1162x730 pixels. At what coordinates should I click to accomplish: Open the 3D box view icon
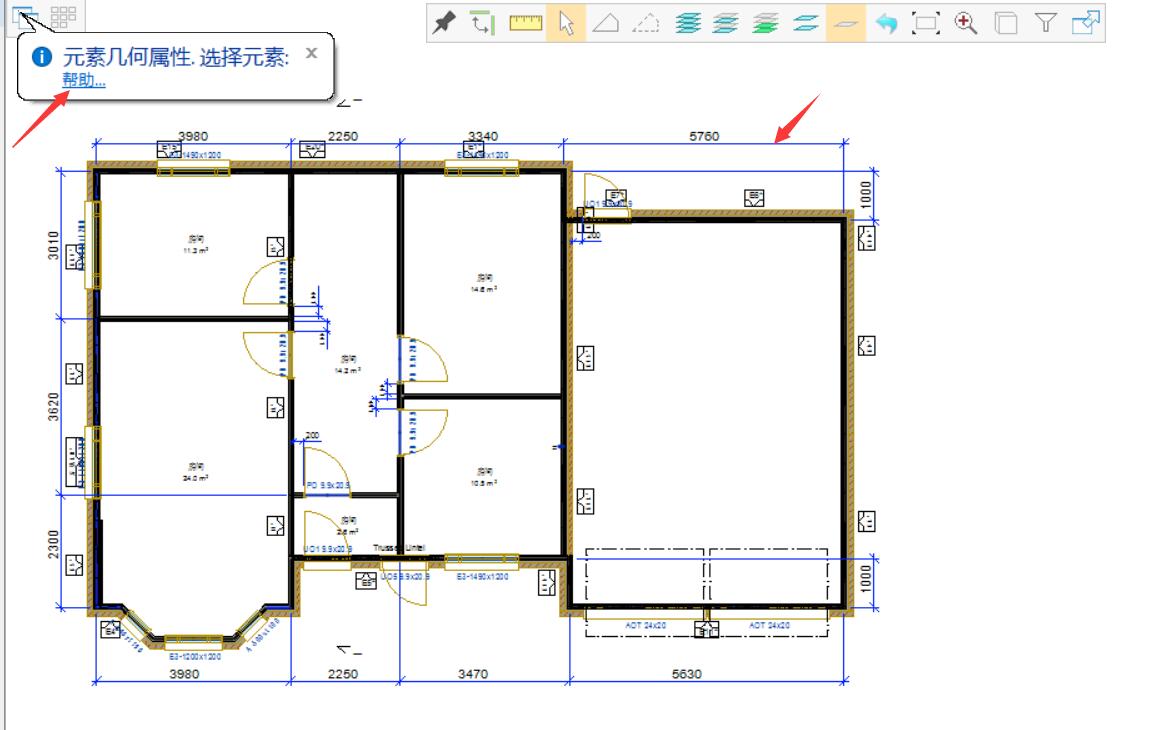point(1006,23)
